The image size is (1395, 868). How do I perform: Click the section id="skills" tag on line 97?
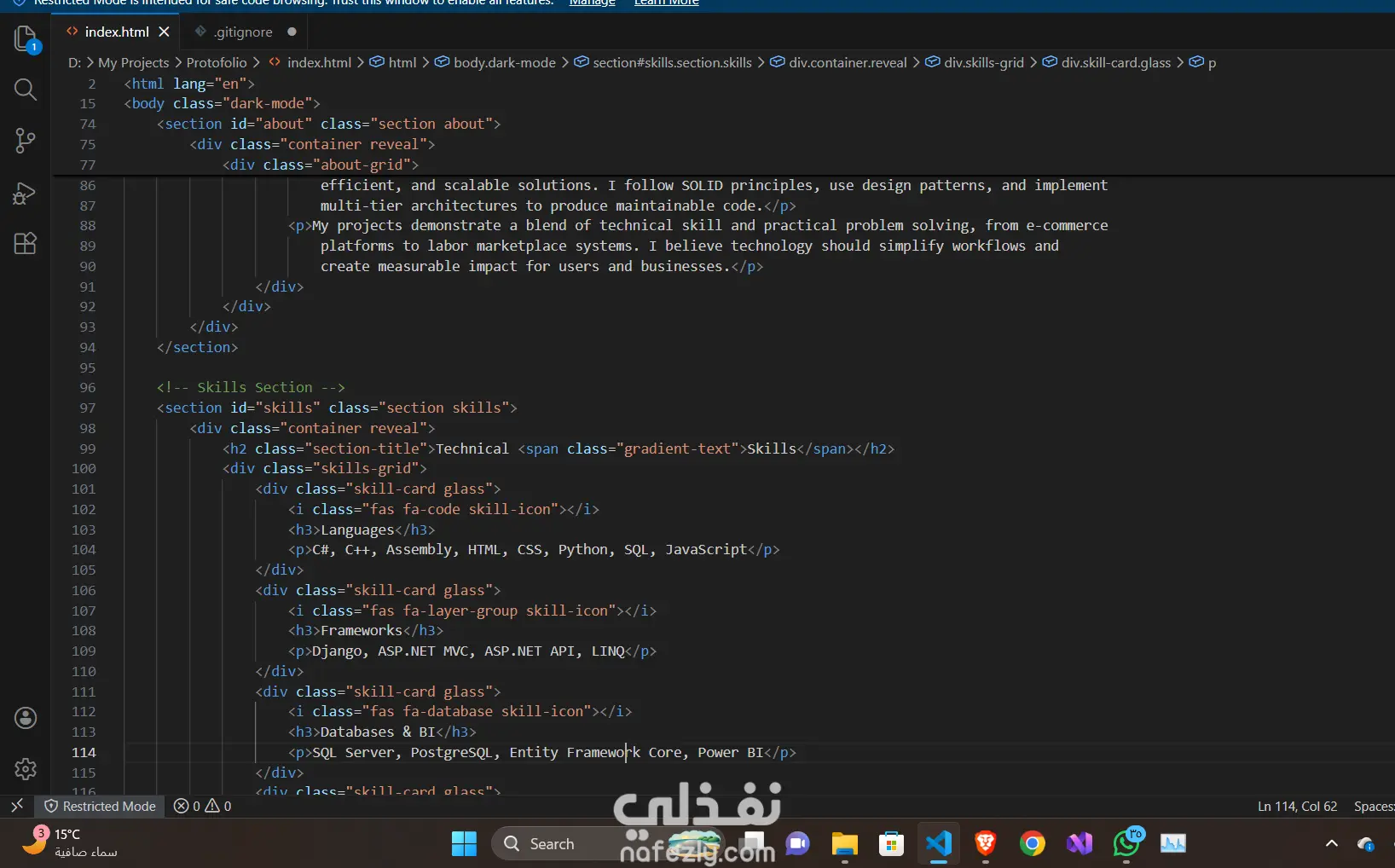[x=337, y=408]
